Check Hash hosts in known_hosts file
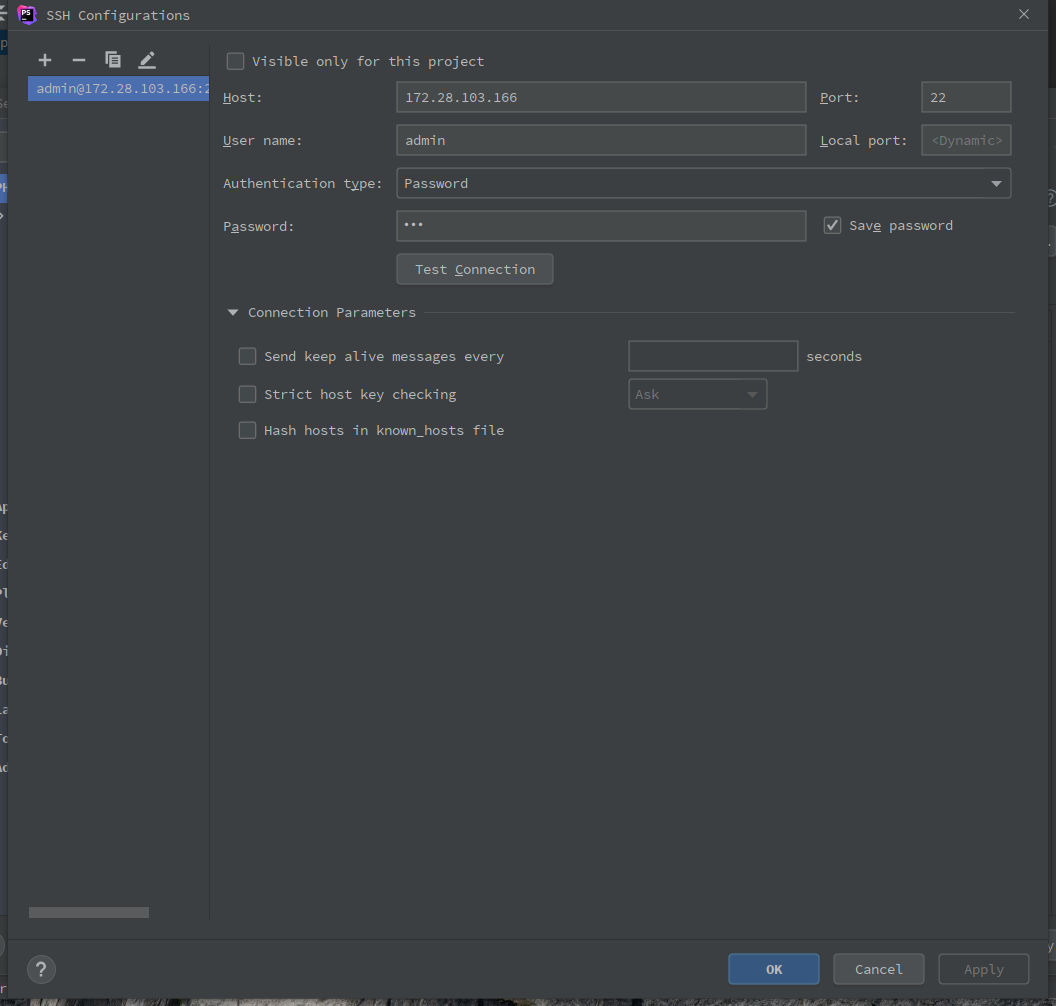The height and width of the screenshot is (1006, 1056). click(x=248, y=431)
